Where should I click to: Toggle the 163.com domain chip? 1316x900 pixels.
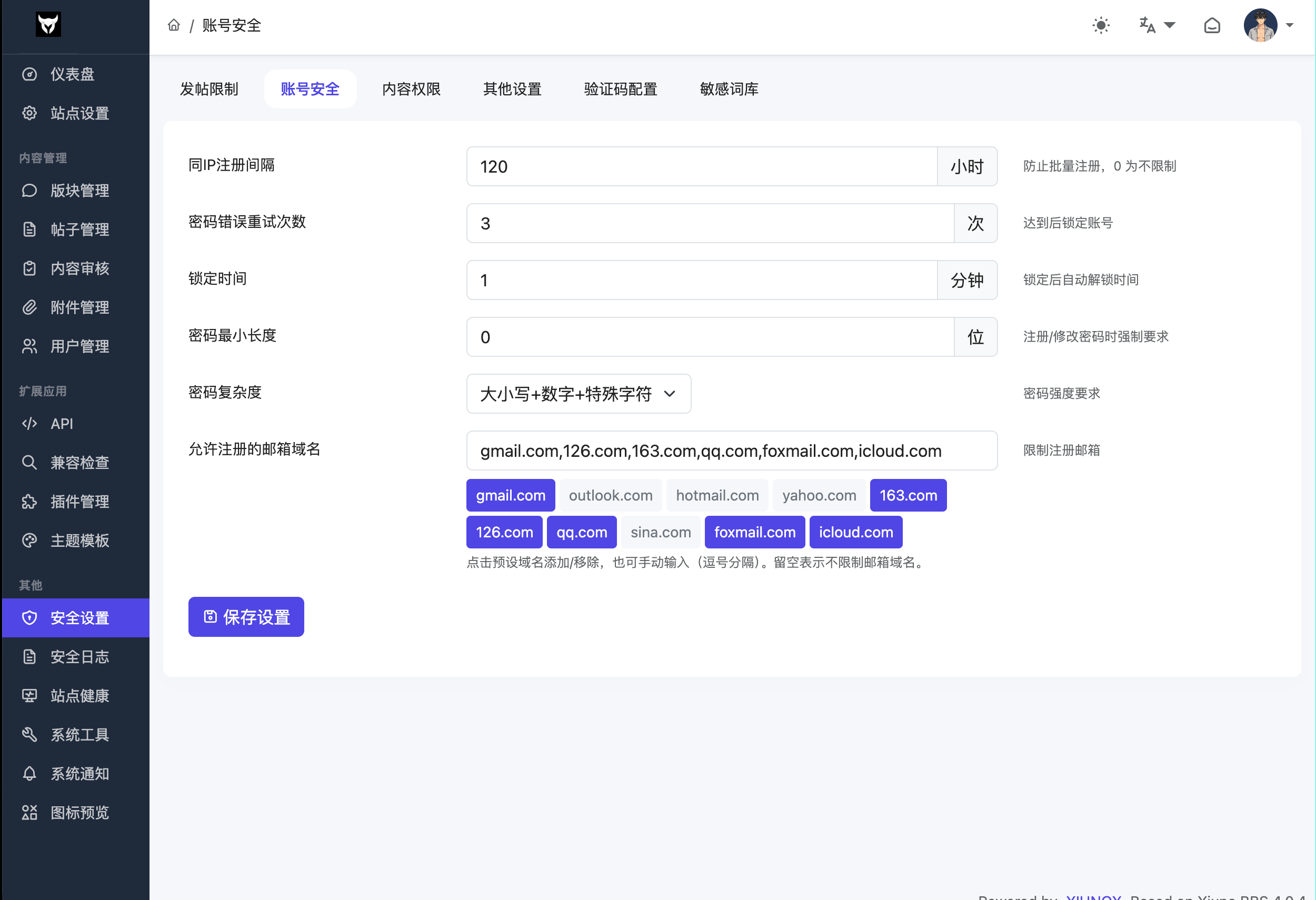click(x=908, y=495)
